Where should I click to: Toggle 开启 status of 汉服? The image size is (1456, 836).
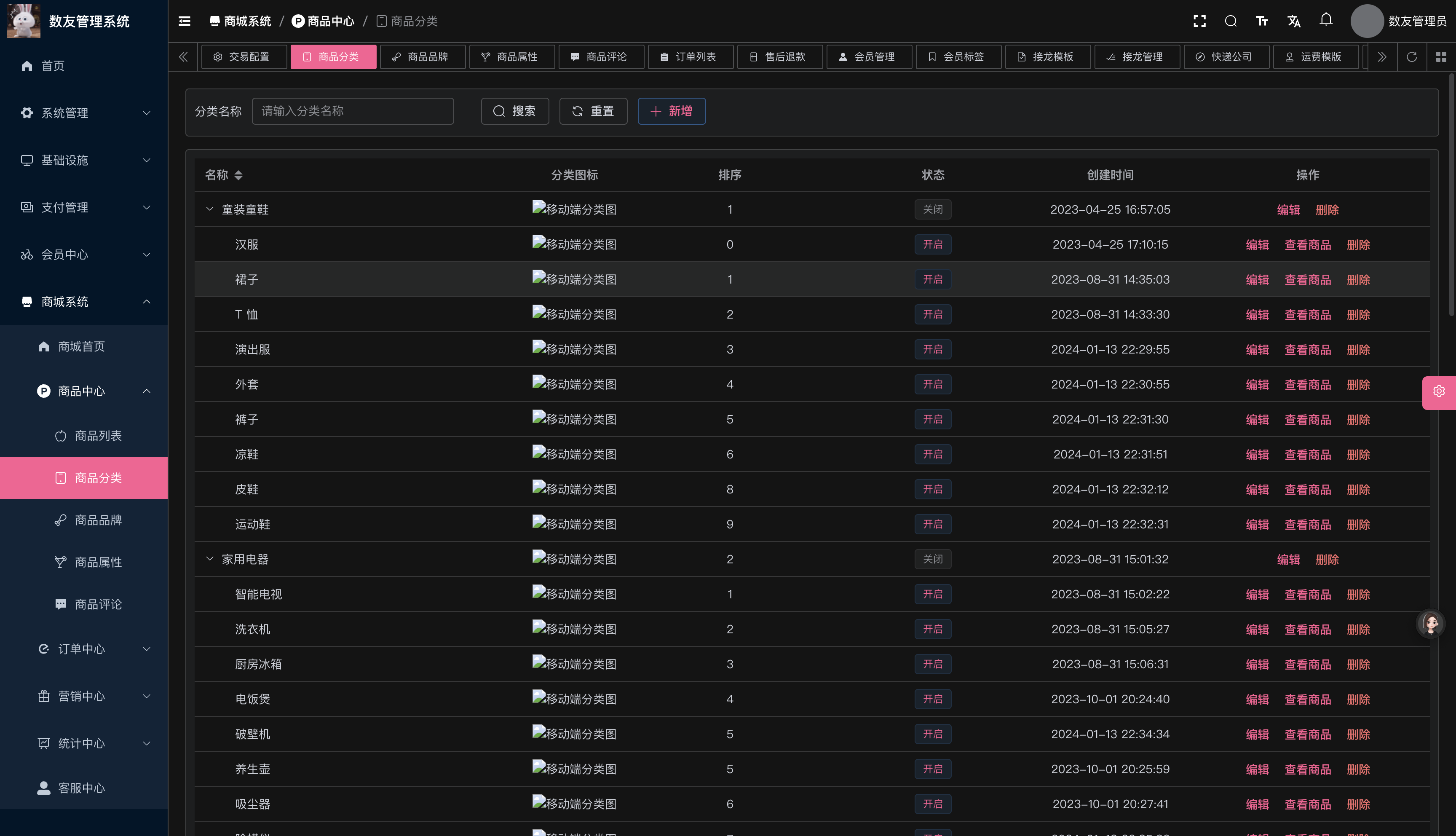(x=933, y=244)
